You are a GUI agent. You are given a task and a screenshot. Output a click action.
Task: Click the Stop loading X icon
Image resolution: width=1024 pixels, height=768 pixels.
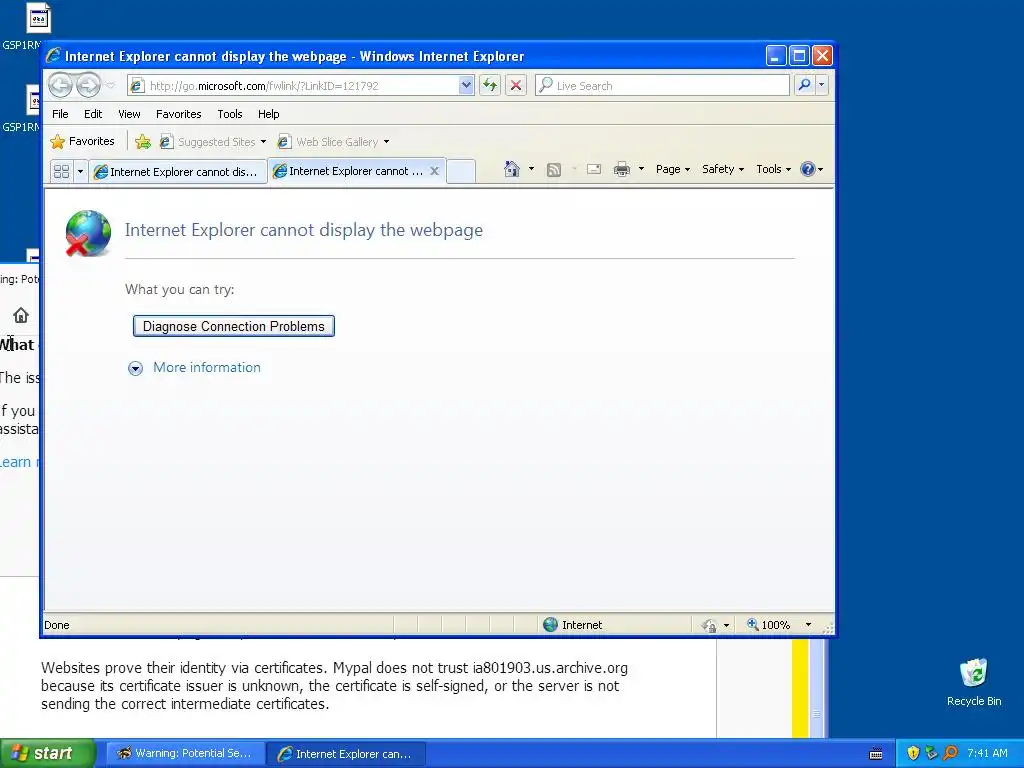516,86
